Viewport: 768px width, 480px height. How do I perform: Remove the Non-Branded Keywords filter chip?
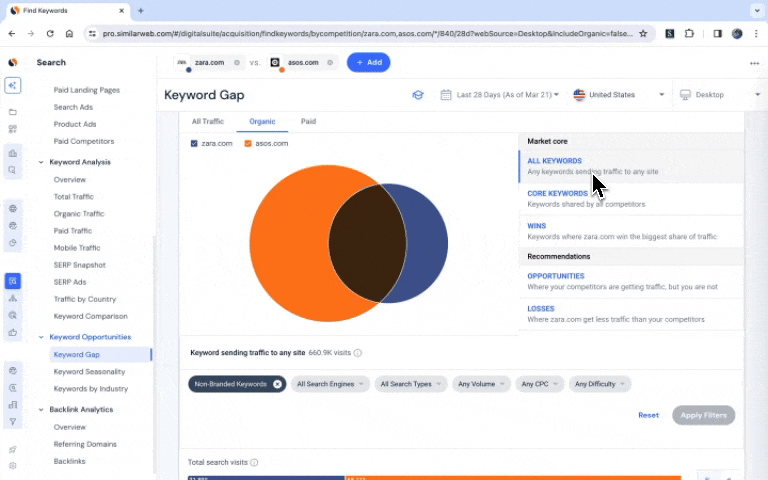tap(277, 384)
